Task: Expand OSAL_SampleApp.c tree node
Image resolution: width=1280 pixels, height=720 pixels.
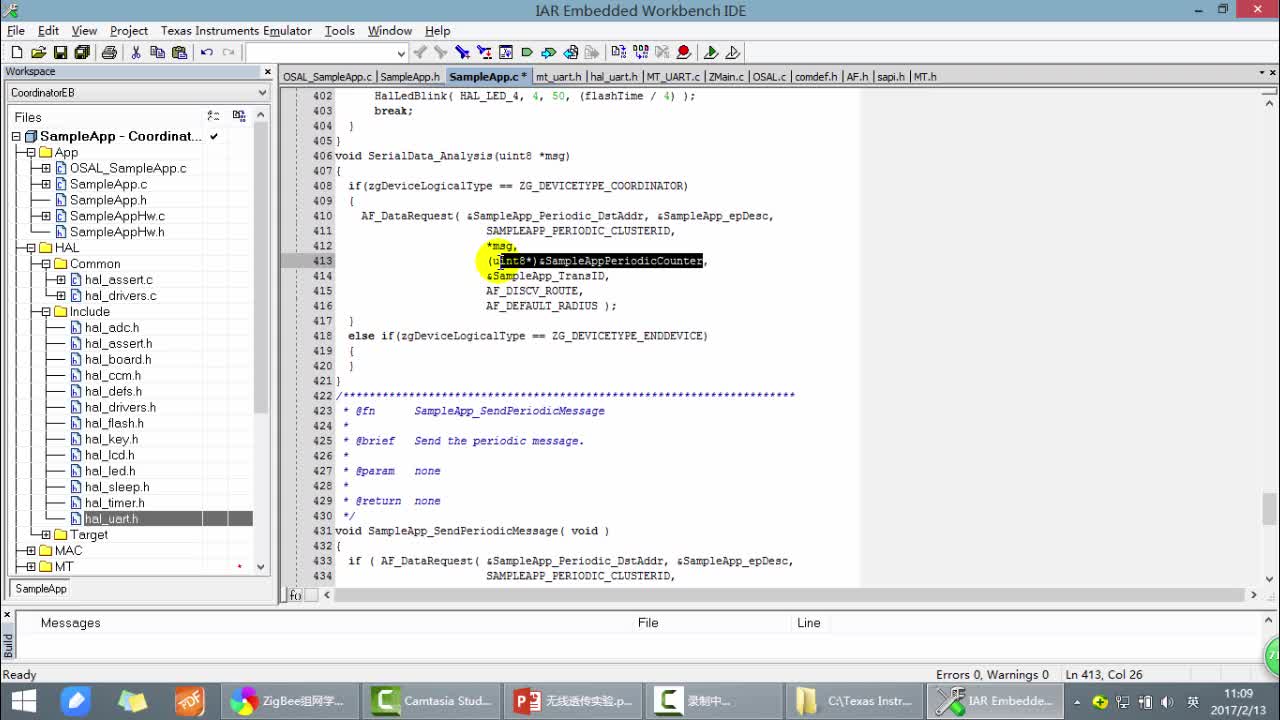Action: coord(46,168)
